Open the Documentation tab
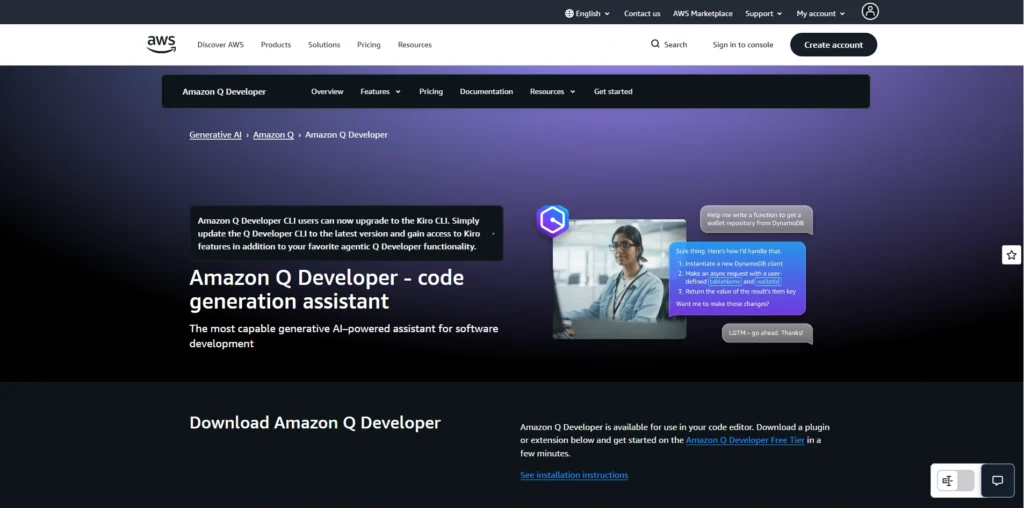 tap(487, 91)
